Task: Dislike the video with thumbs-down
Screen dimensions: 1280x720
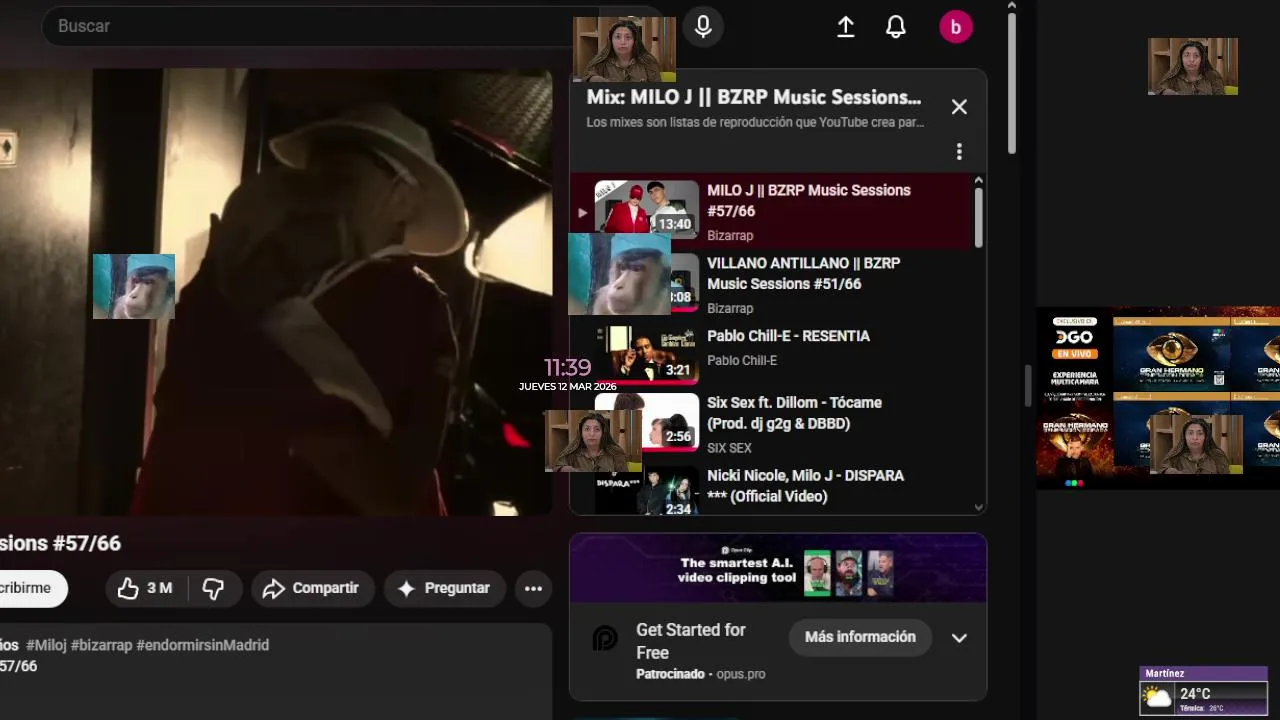Action: 214,588
